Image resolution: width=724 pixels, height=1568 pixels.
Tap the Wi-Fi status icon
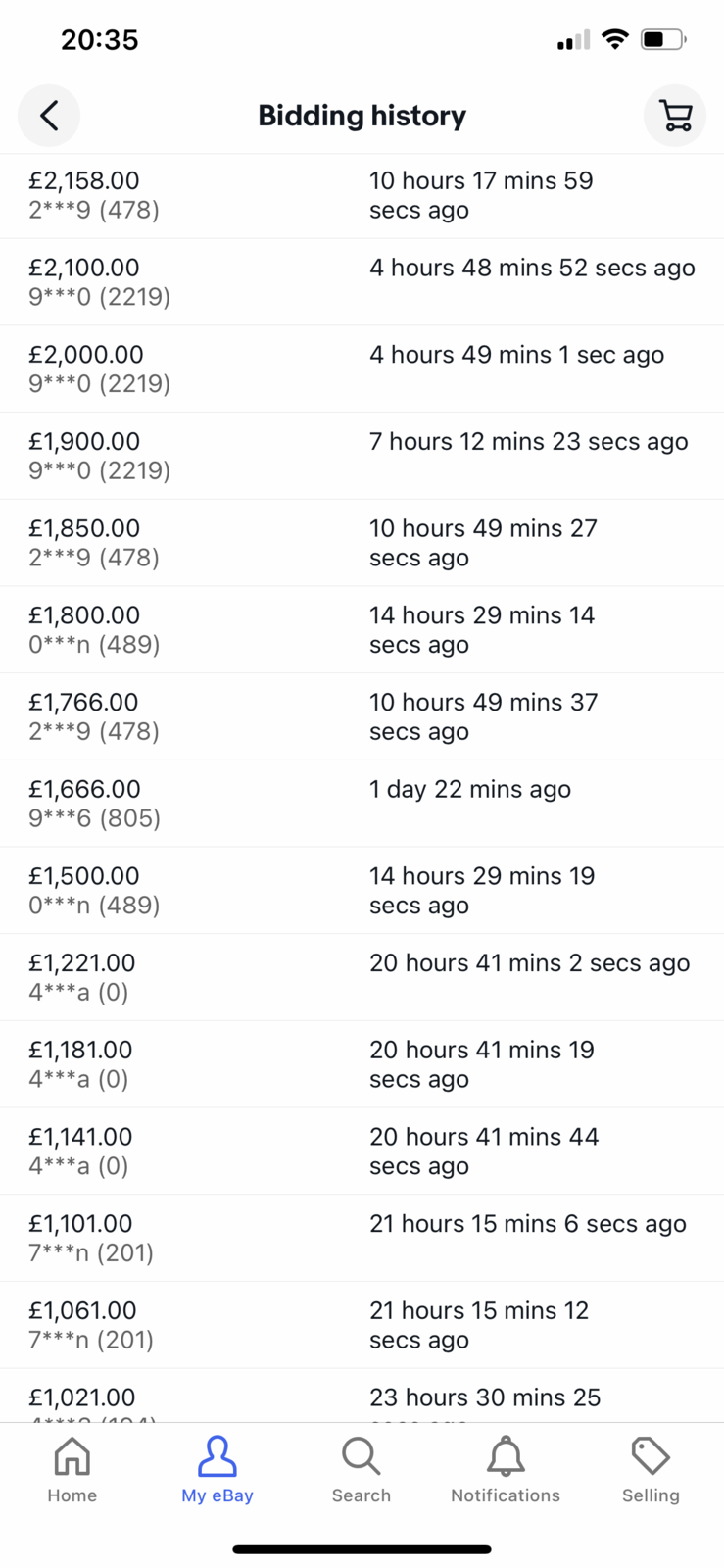click(615, 39)
